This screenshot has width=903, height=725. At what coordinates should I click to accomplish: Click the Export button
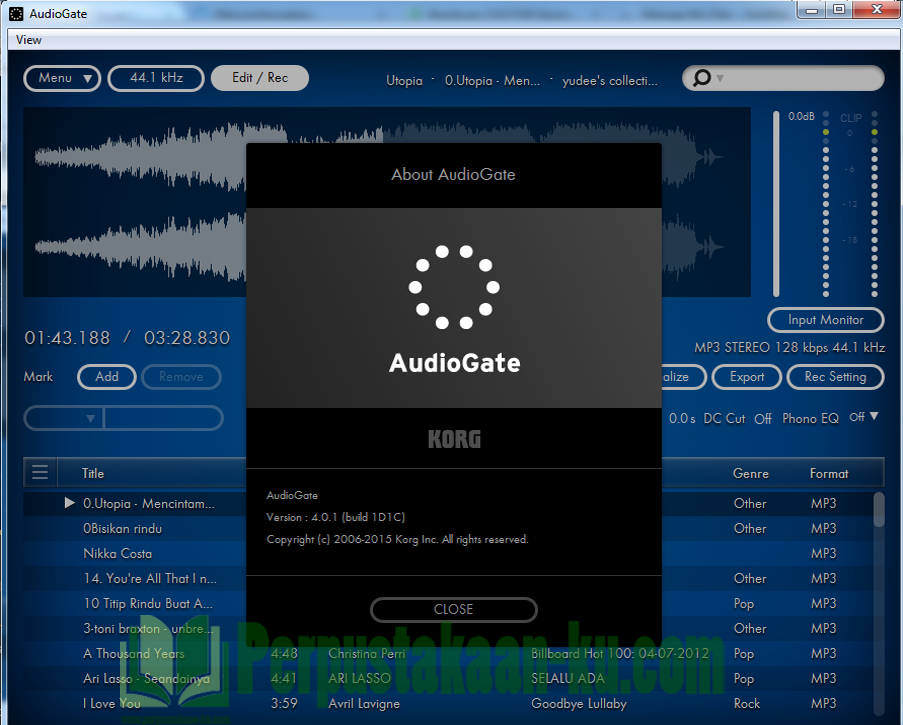click(746, 377)
